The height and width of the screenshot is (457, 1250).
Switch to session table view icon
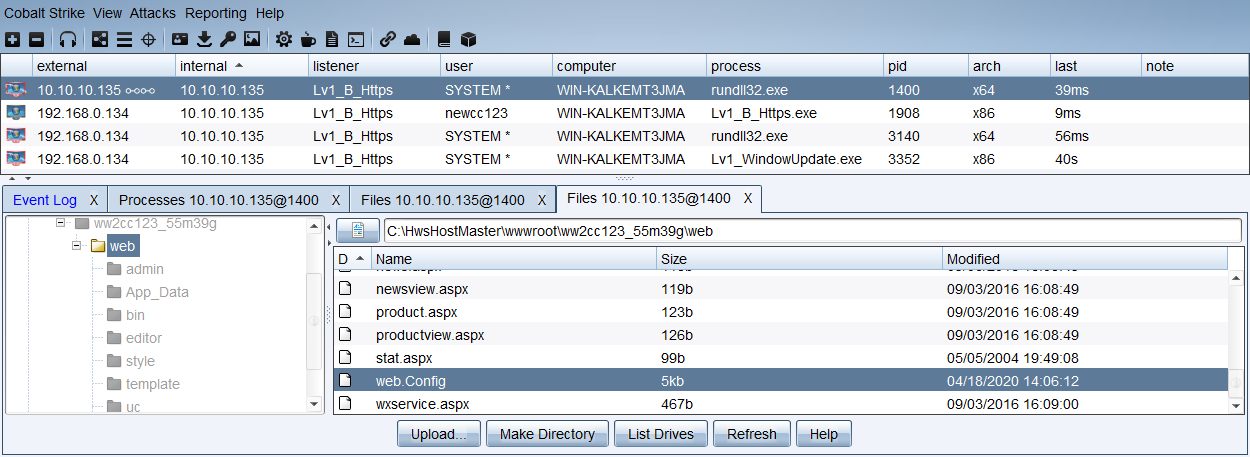124,40
